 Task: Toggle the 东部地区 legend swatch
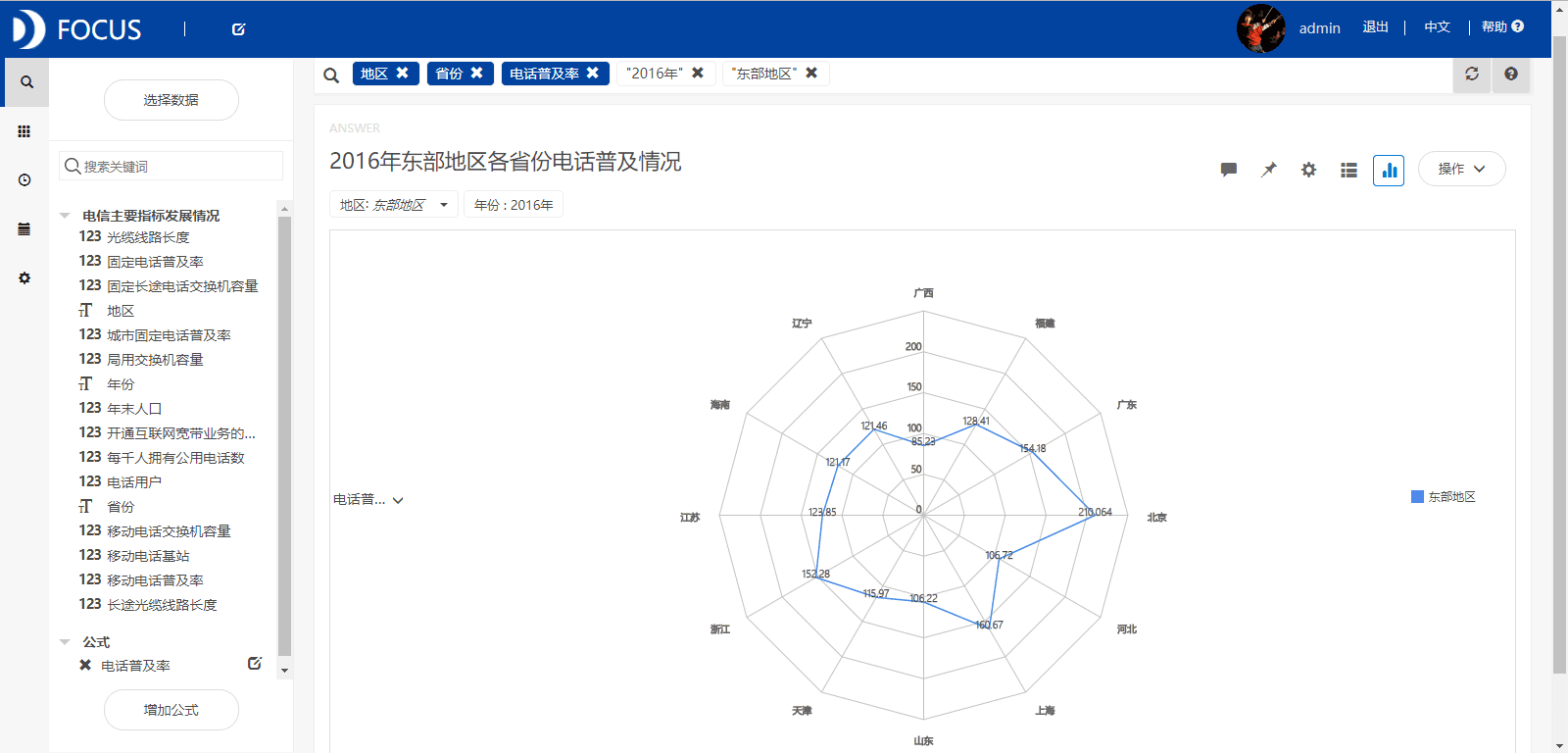click(x=1417, y=497)
